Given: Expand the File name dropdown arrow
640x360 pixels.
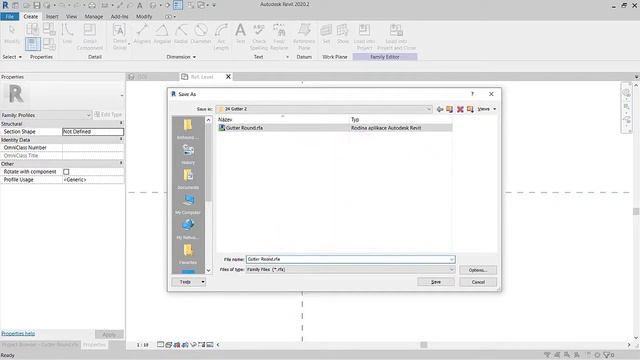Looking at the screenshot, I should coord(451,260).
